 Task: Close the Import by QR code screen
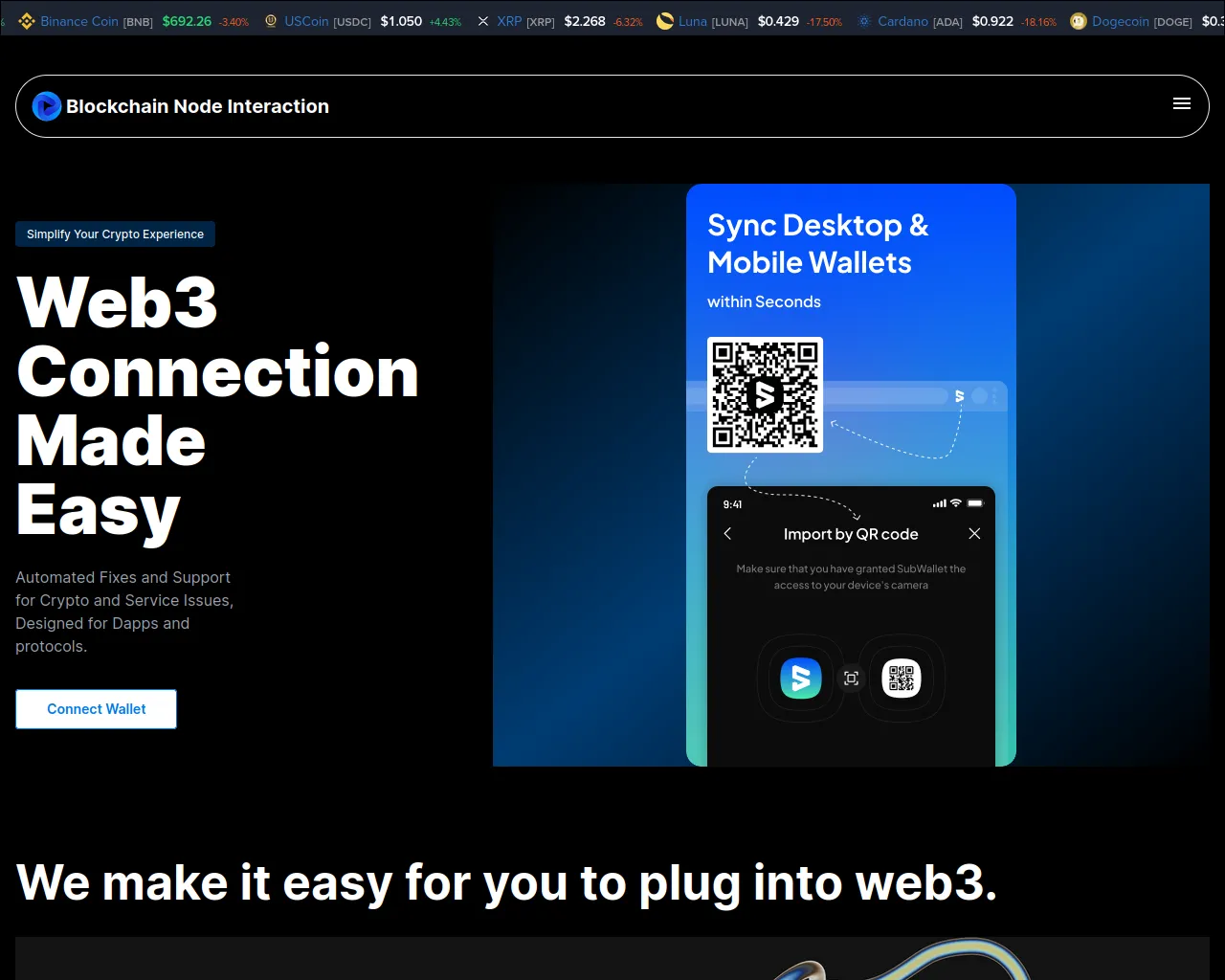point(974,533)
